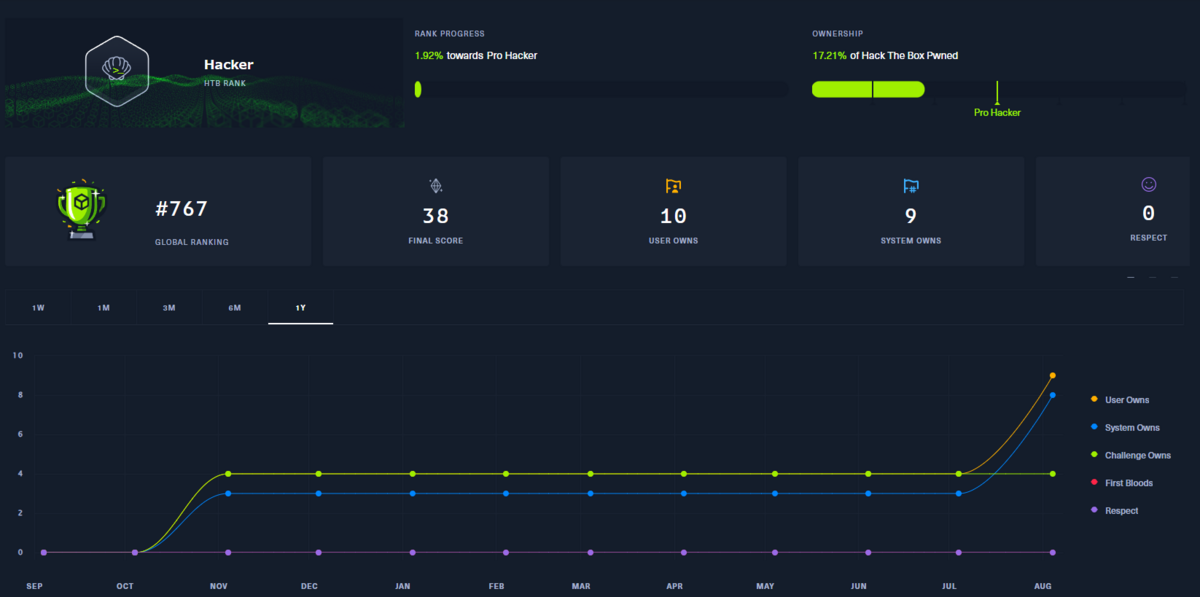Click the AUG label on chart axis

click(1042, 586)
